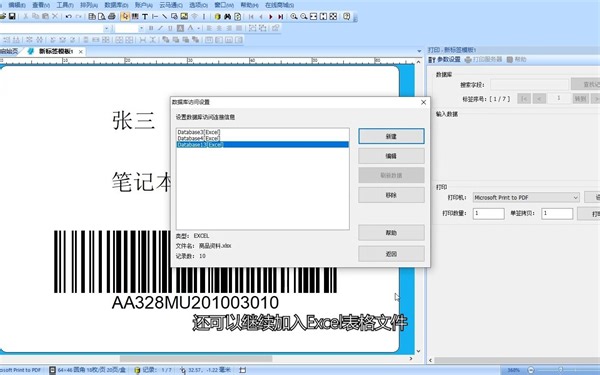600x375 pixels.
Task: Open the font name dropdown
Action: click(106, 28)
